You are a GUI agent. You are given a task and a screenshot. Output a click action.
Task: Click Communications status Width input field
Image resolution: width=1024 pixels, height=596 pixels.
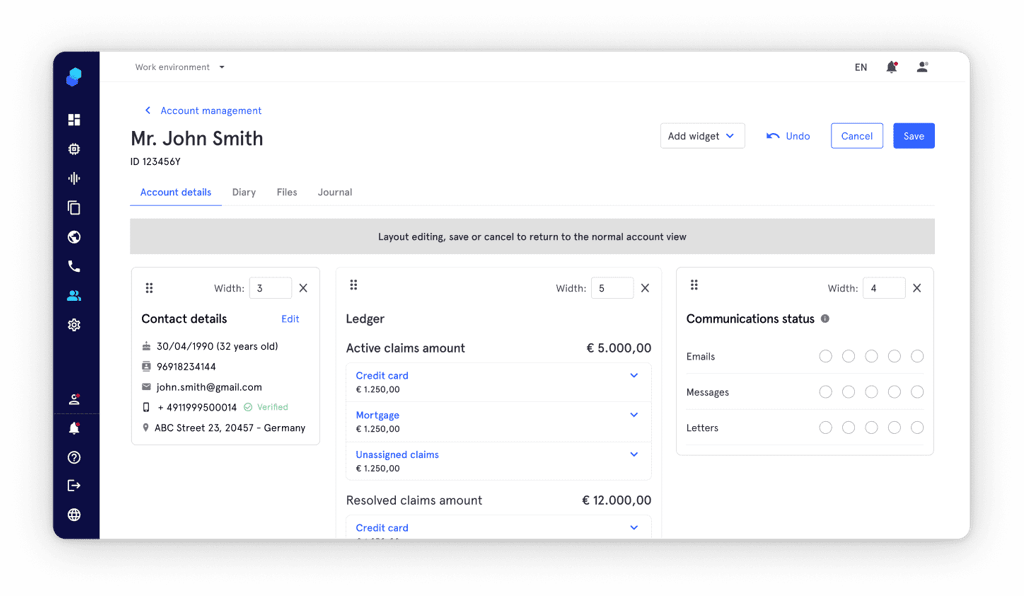884,288
